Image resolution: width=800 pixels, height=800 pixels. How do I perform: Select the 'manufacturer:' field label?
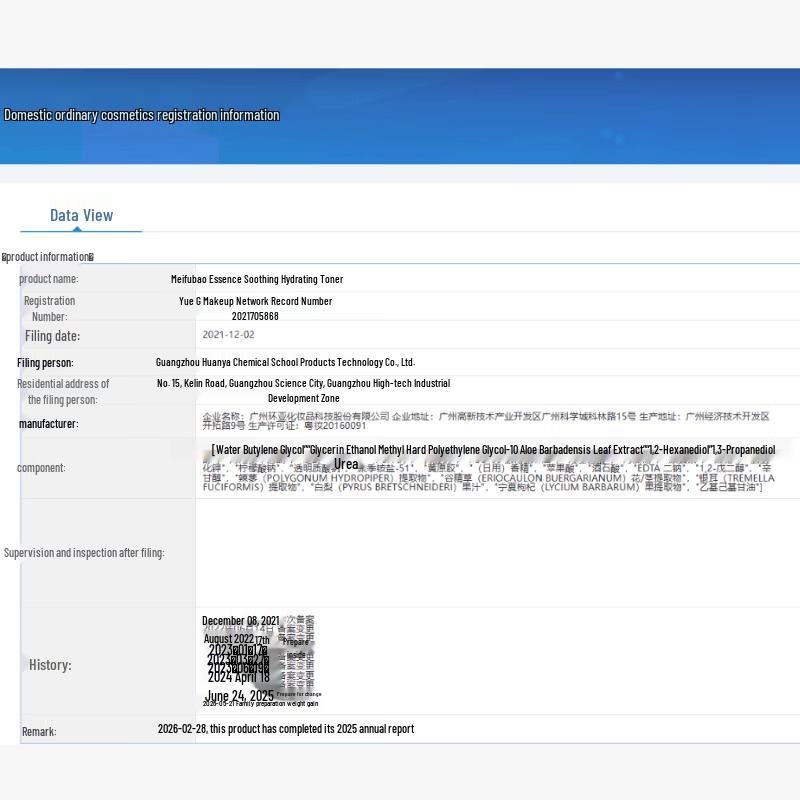[x=48, y=423]
